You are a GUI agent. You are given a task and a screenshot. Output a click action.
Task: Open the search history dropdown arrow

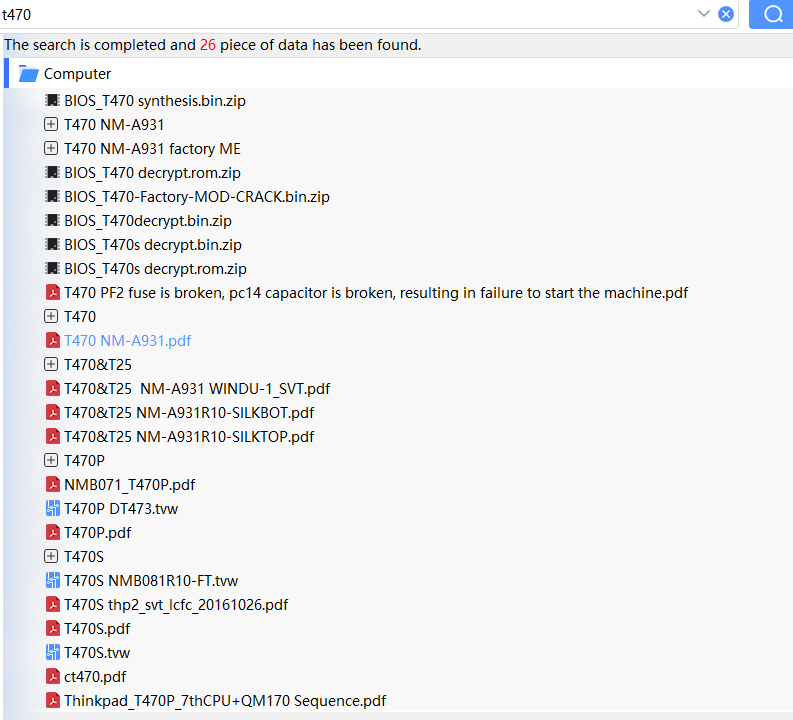pos(704,14)
